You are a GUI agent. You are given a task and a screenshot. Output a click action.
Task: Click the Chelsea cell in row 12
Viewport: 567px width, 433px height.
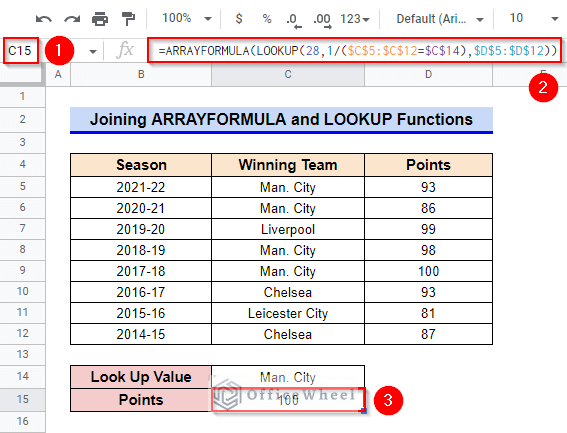[x=288, y=334]
